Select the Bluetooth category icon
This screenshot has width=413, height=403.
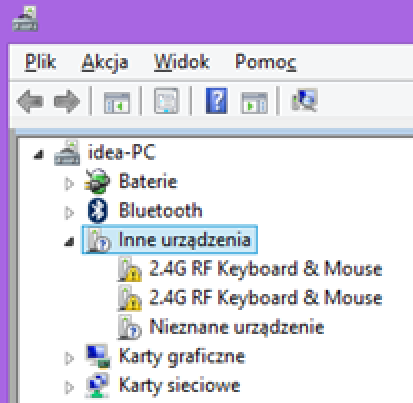pyautogui.click(x=97, y=210)
